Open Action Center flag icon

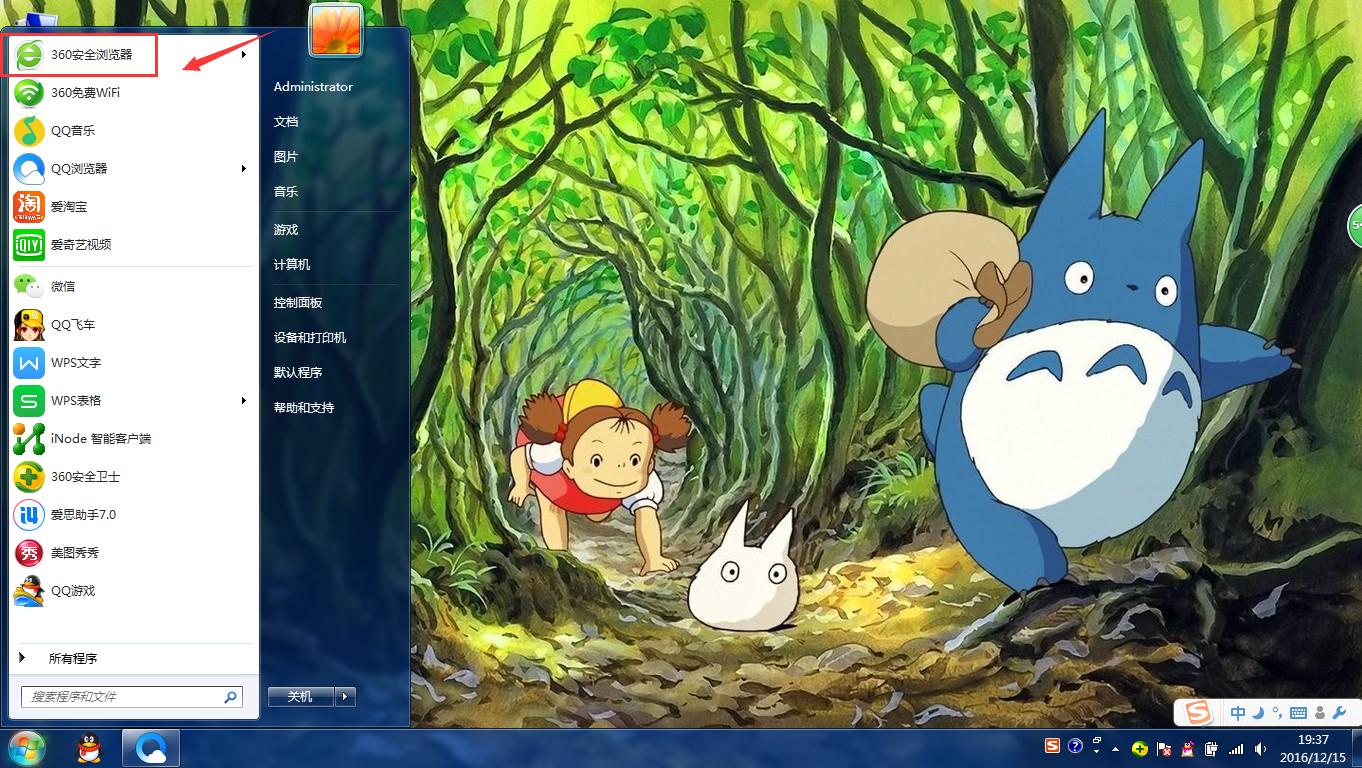(x=1164, y=748)
